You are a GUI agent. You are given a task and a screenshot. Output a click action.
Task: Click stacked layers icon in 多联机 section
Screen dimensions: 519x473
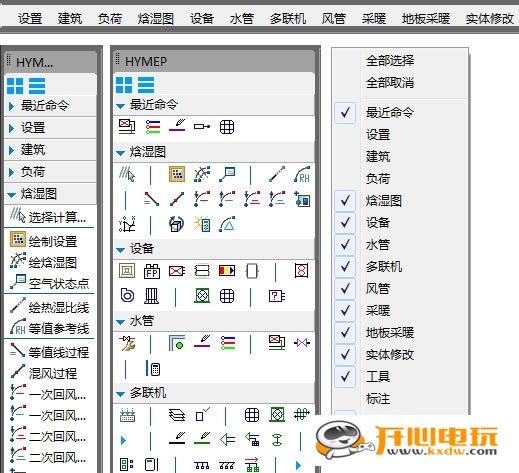click(177, 415)
